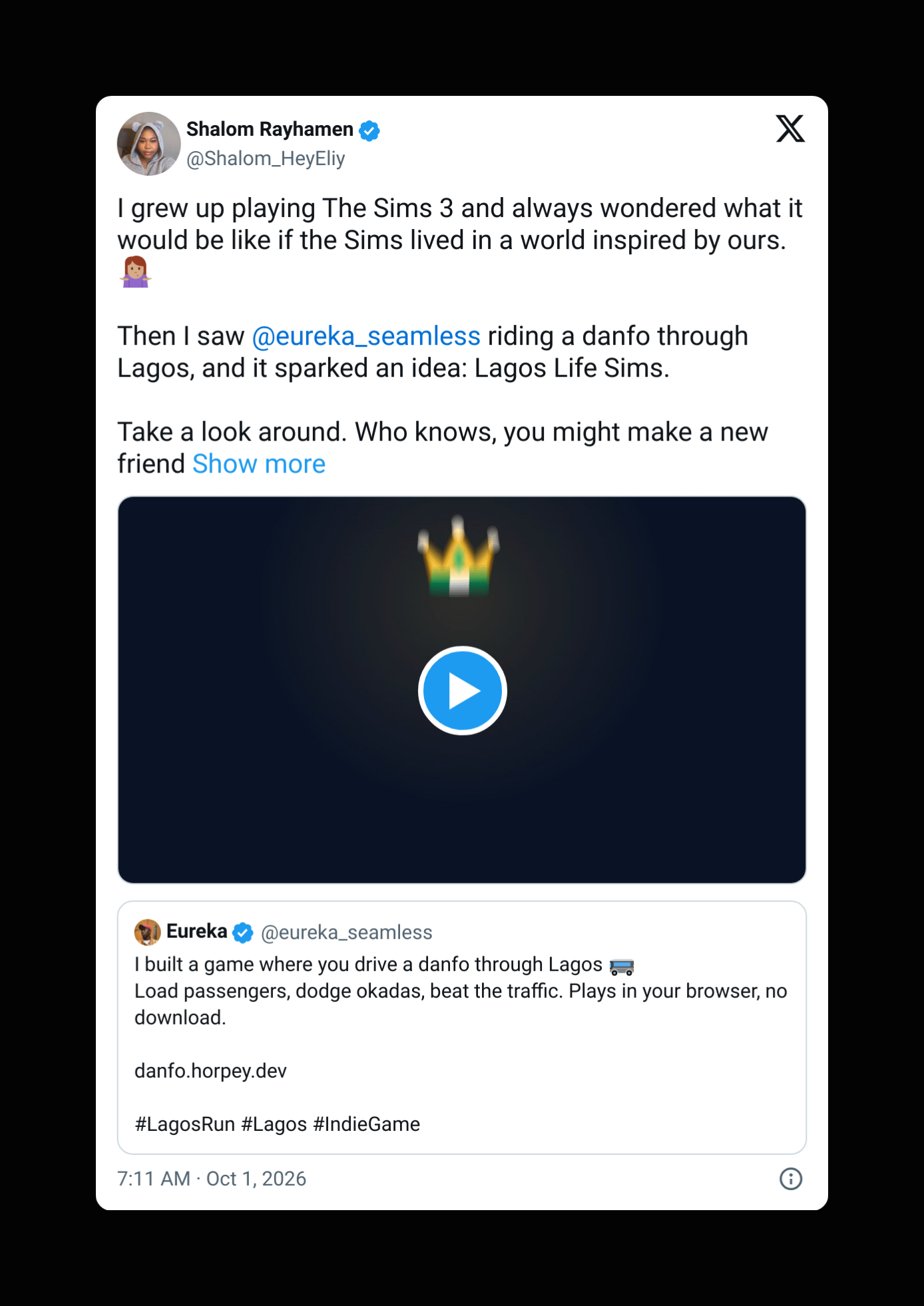Click the @Shalom_HeyEliy handle

[x=266, y=158]
